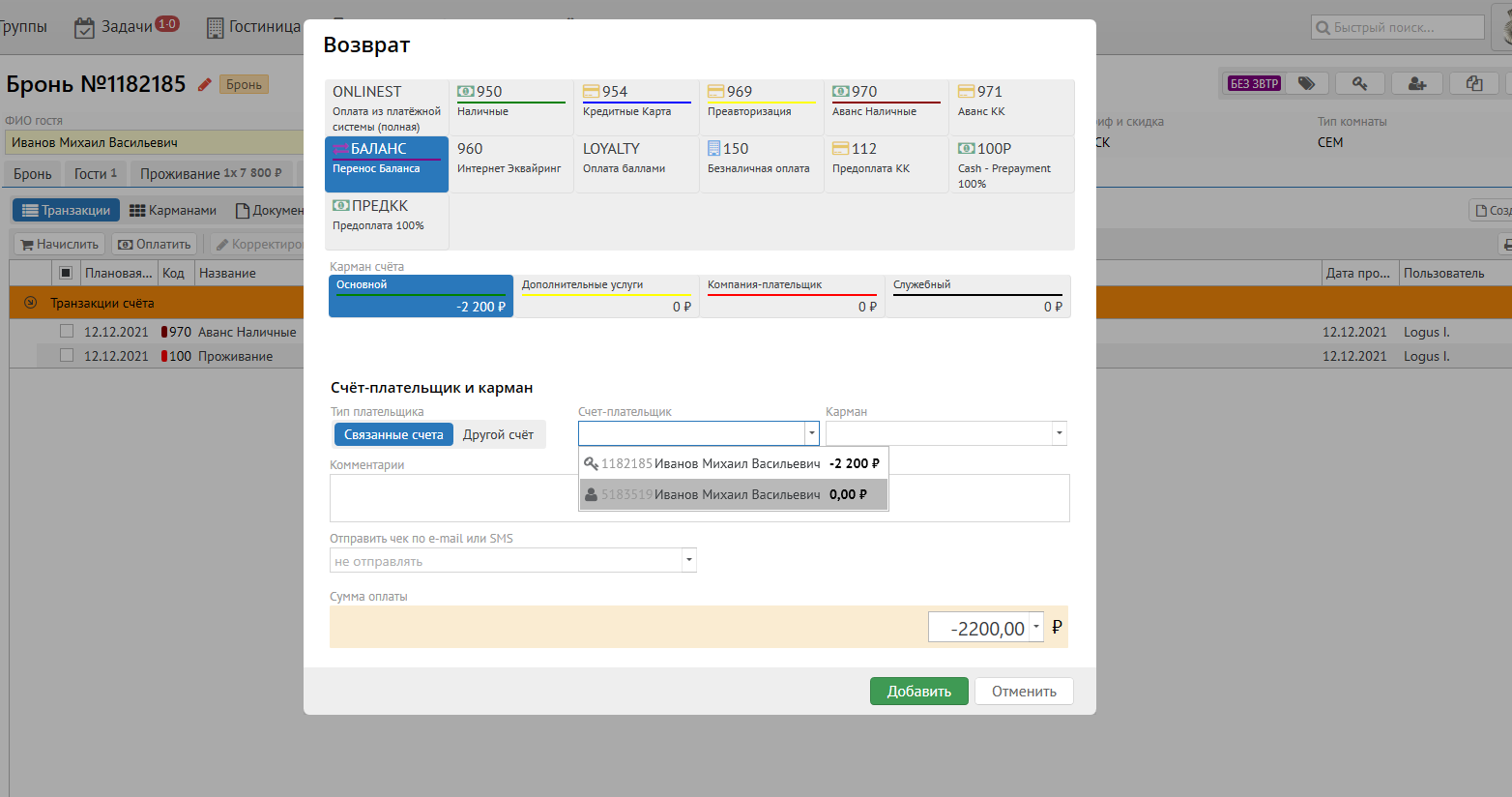Choose the 950 Наличные payment tile
Viewport: 1512px width, 797px height.
(511, 107)
